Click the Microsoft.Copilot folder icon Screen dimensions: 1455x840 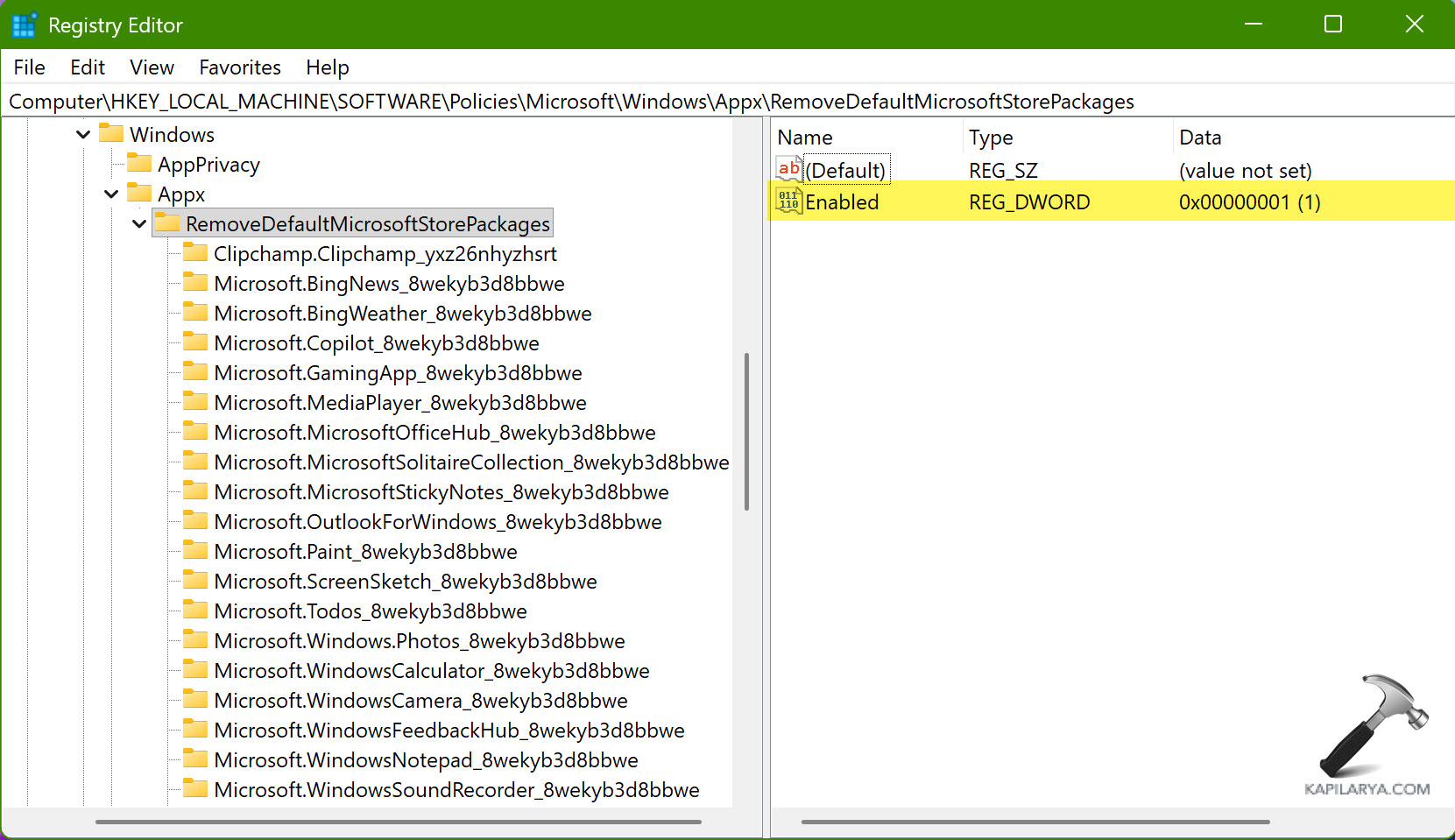point(195,342)
